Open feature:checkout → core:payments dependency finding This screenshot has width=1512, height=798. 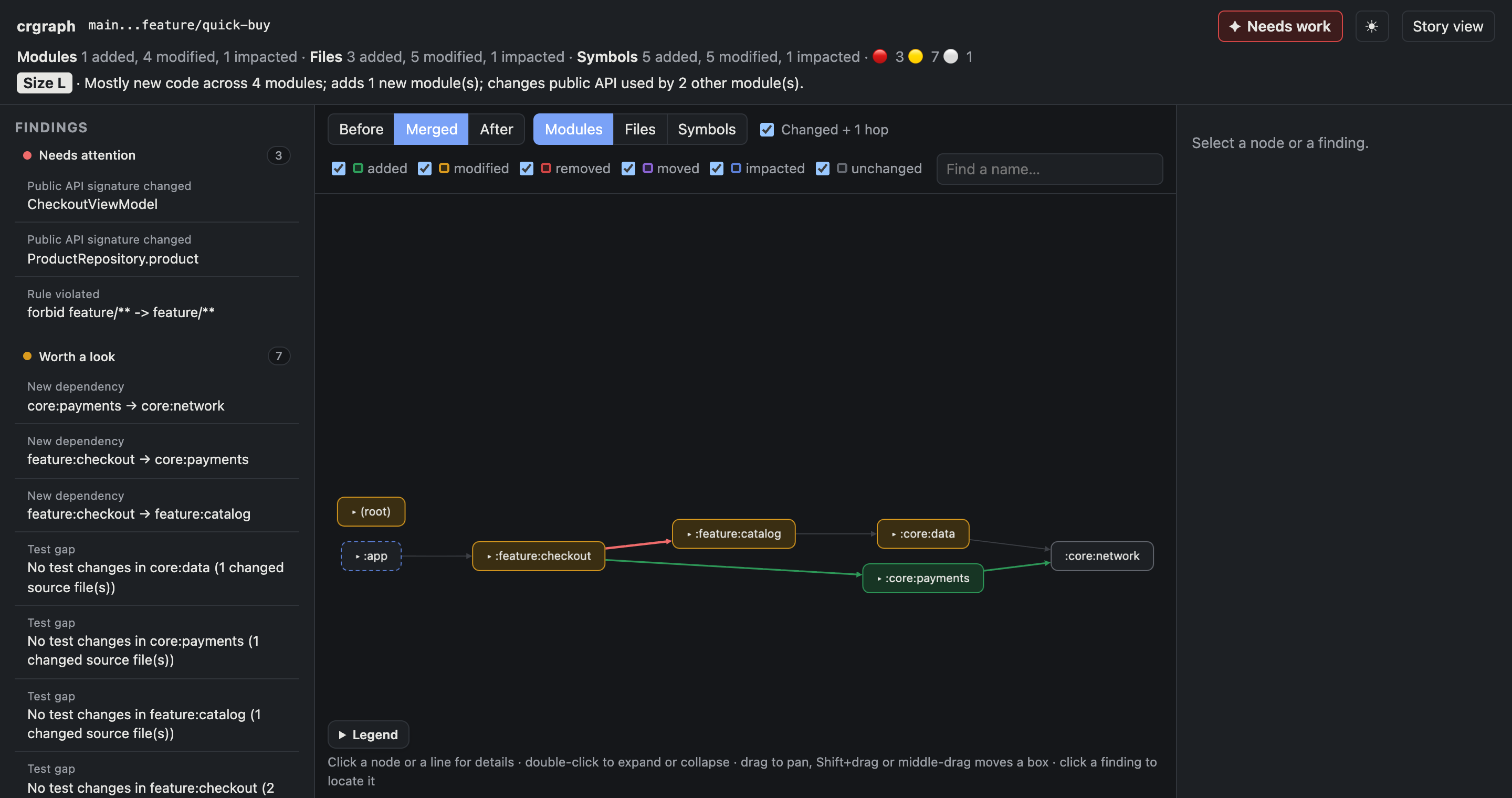point(157,450)
